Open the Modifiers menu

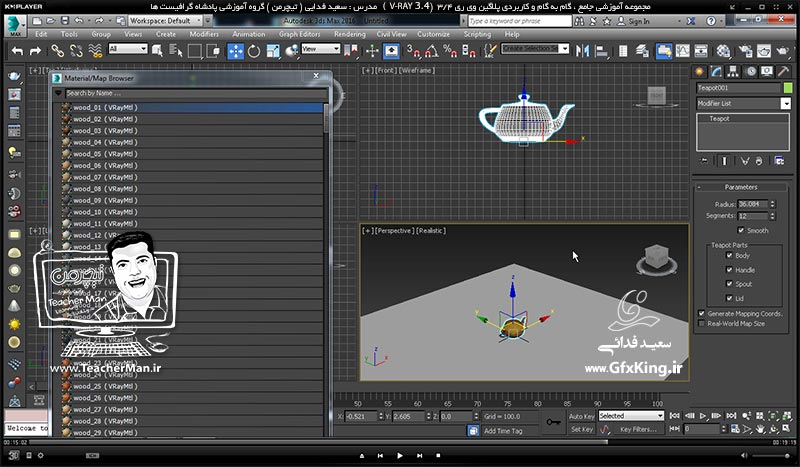click(204, 34)
